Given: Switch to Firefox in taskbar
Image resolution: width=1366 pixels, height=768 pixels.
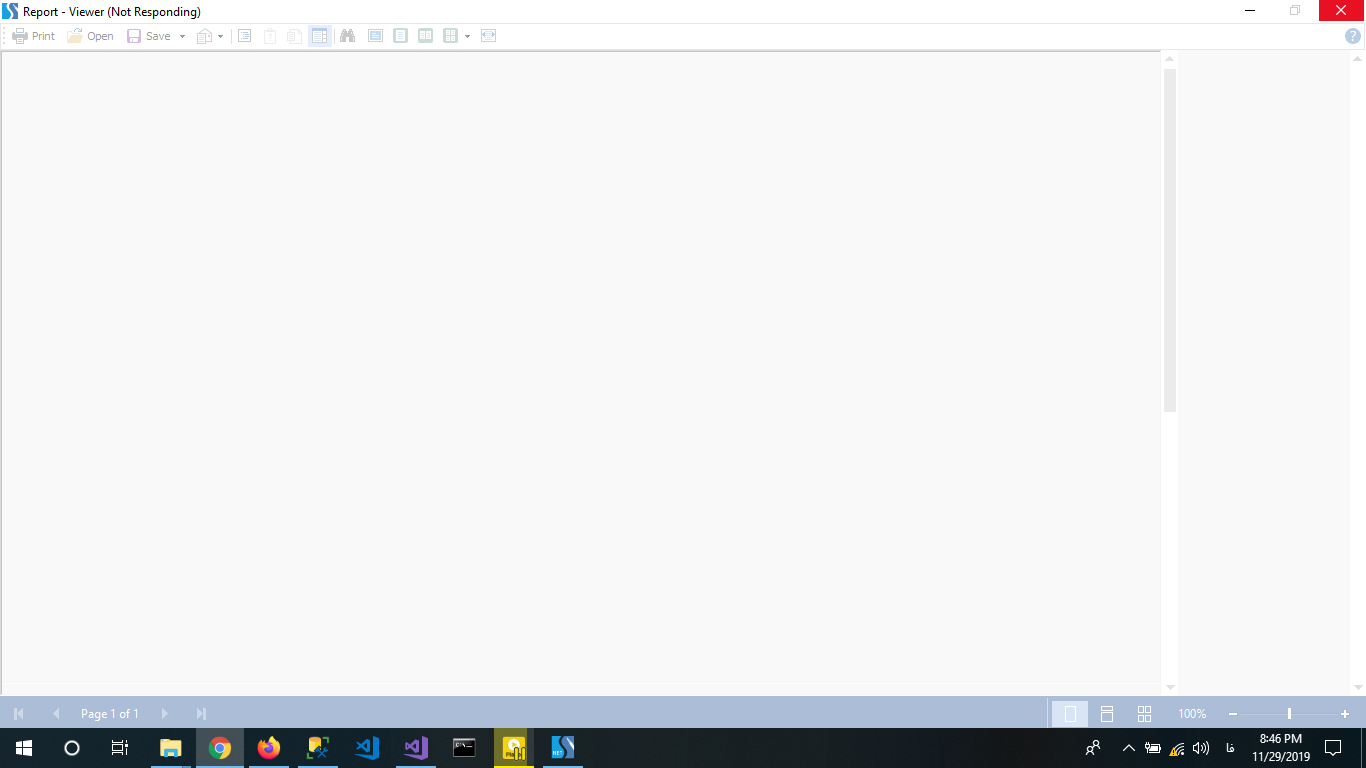Looking at the screenshot, I should coord(269,748).
